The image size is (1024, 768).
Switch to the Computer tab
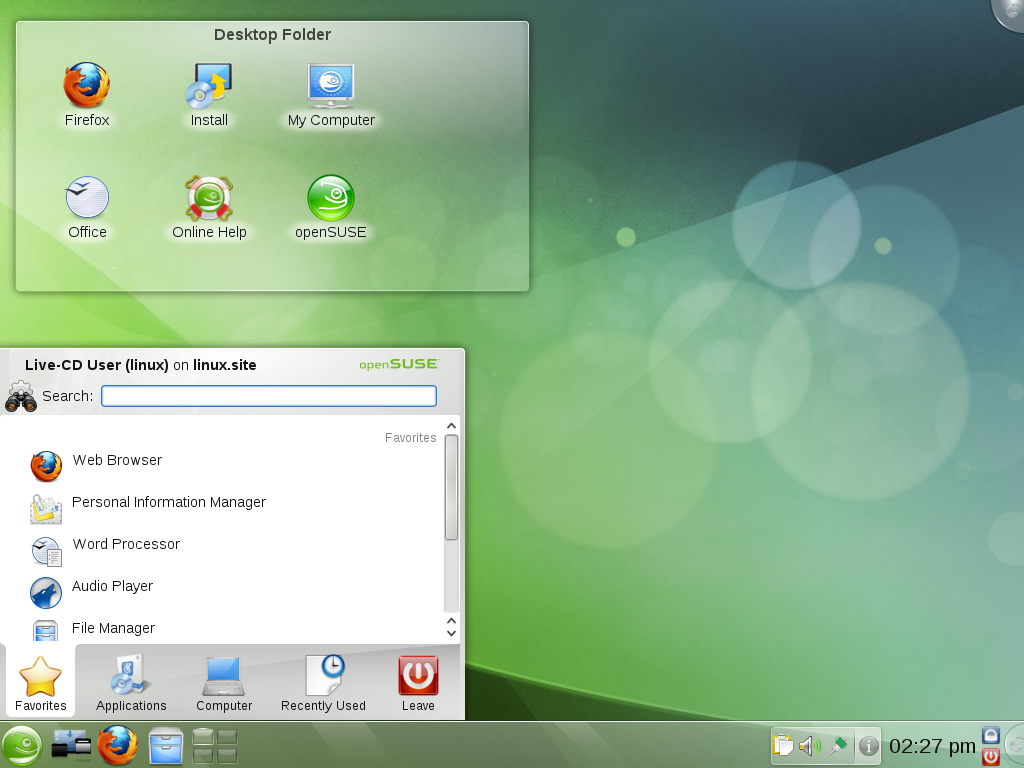tap(223, 683)
